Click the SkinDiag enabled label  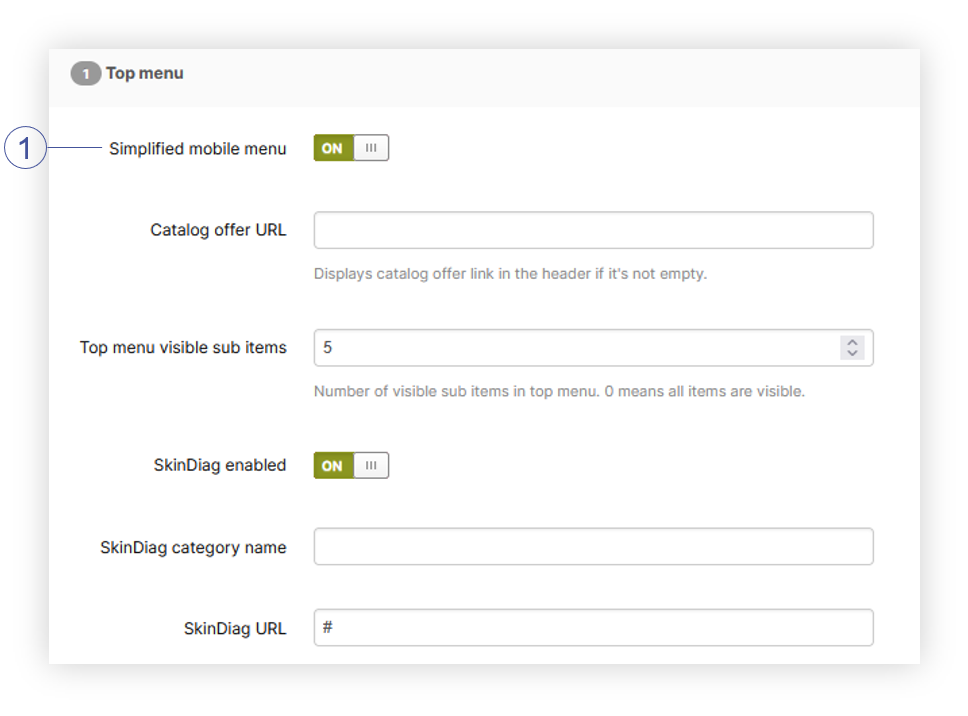(220, 466)
